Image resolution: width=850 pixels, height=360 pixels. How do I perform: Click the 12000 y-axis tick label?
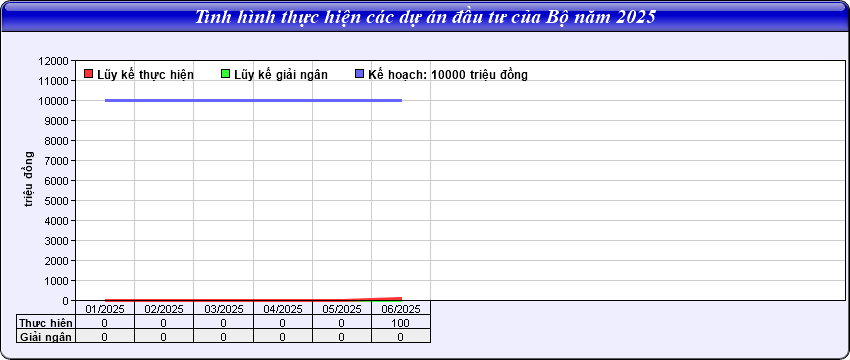[54, 61]
